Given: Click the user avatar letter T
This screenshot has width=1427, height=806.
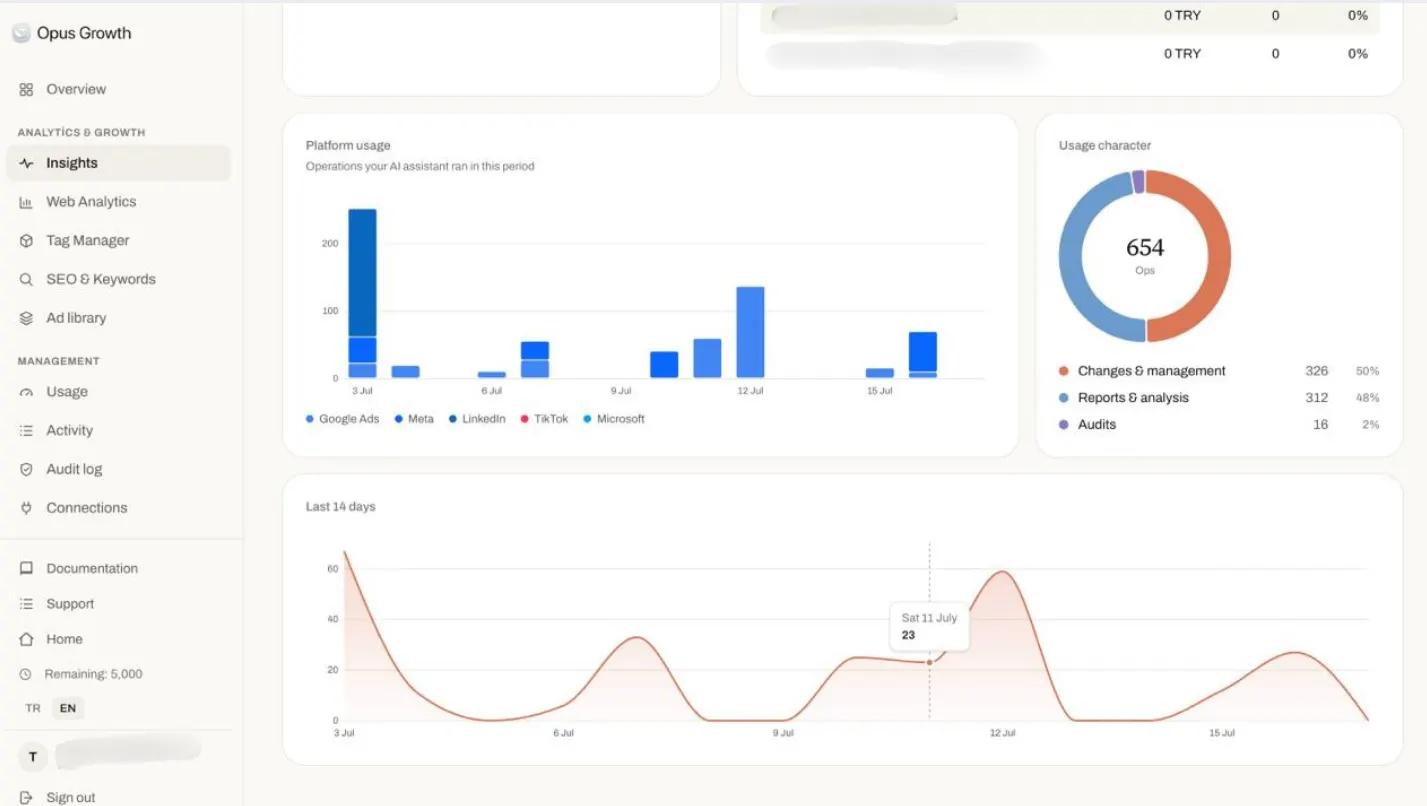Looking at the screenshot, I should pos(33,757).
